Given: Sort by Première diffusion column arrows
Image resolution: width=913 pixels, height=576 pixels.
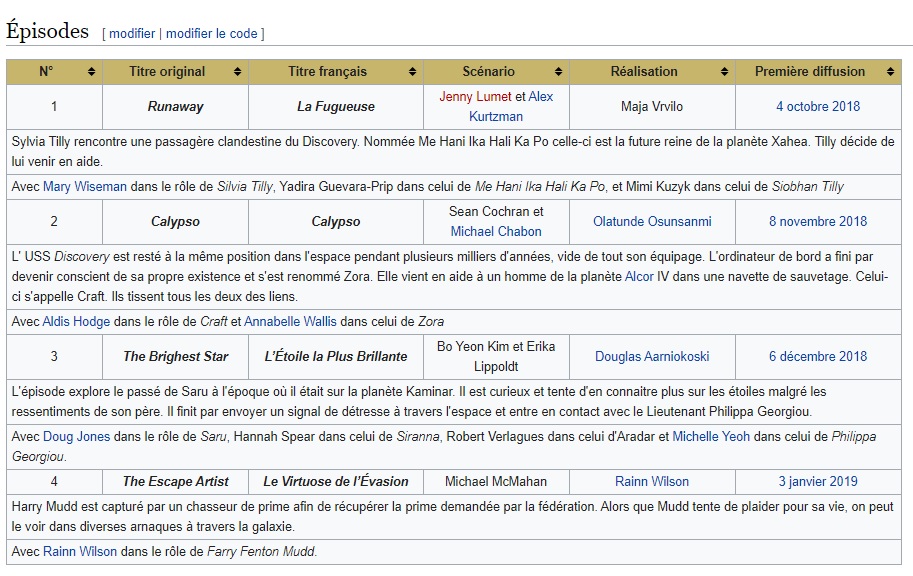Looking at the screenshot, I should point(890,72).
